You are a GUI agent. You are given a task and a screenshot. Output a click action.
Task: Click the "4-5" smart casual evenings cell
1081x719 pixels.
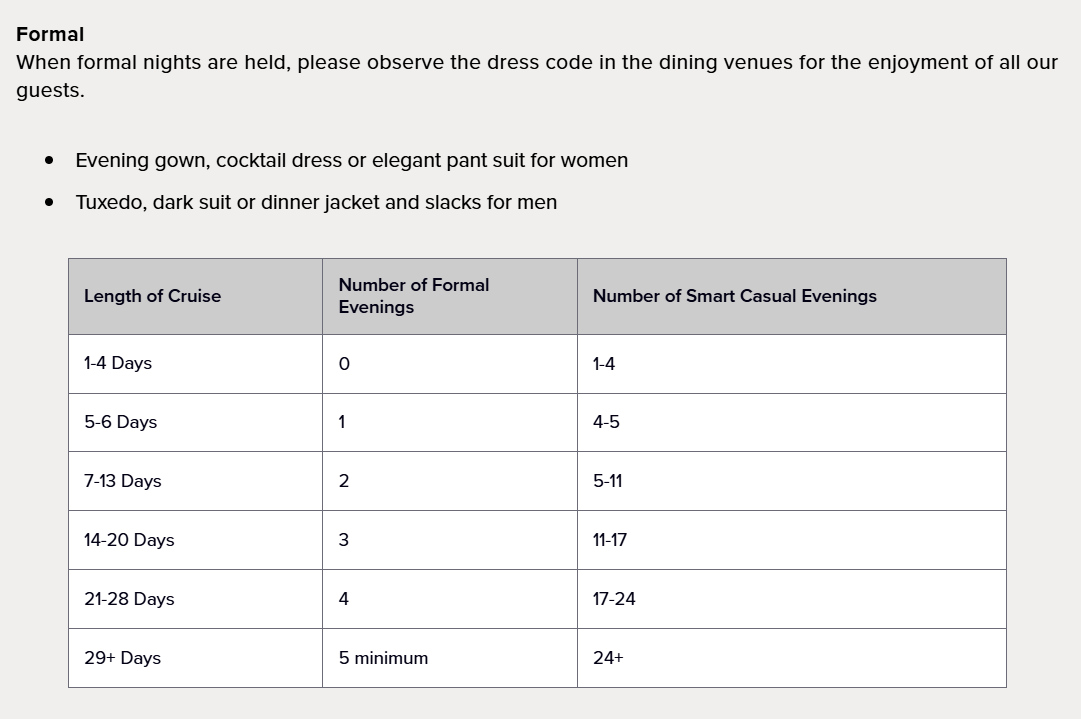click(606, 422)
